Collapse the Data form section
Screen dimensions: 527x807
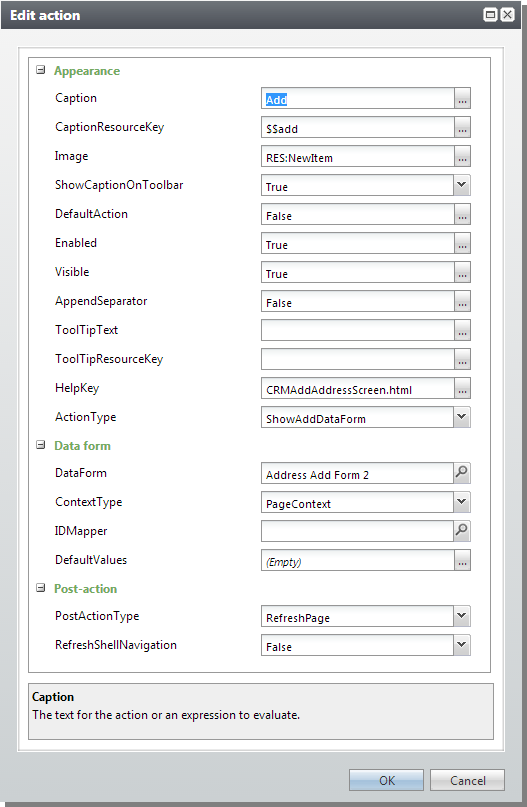pos(41,445)
